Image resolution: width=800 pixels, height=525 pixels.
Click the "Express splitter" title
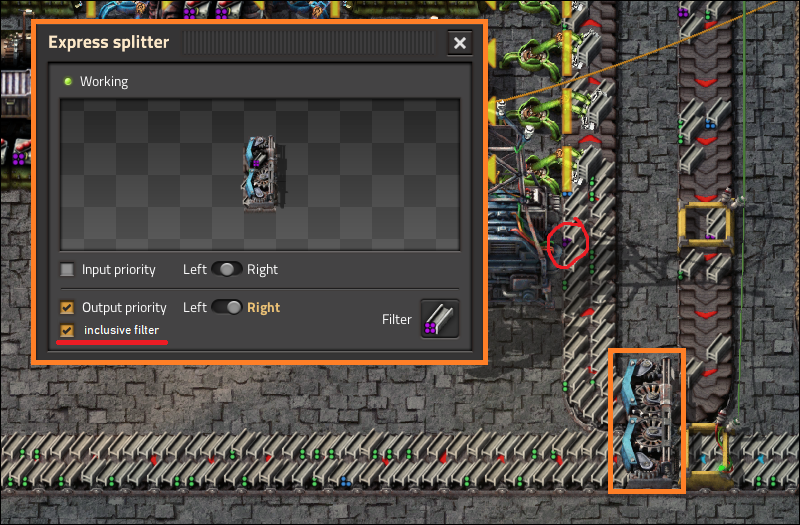point(108,42)
